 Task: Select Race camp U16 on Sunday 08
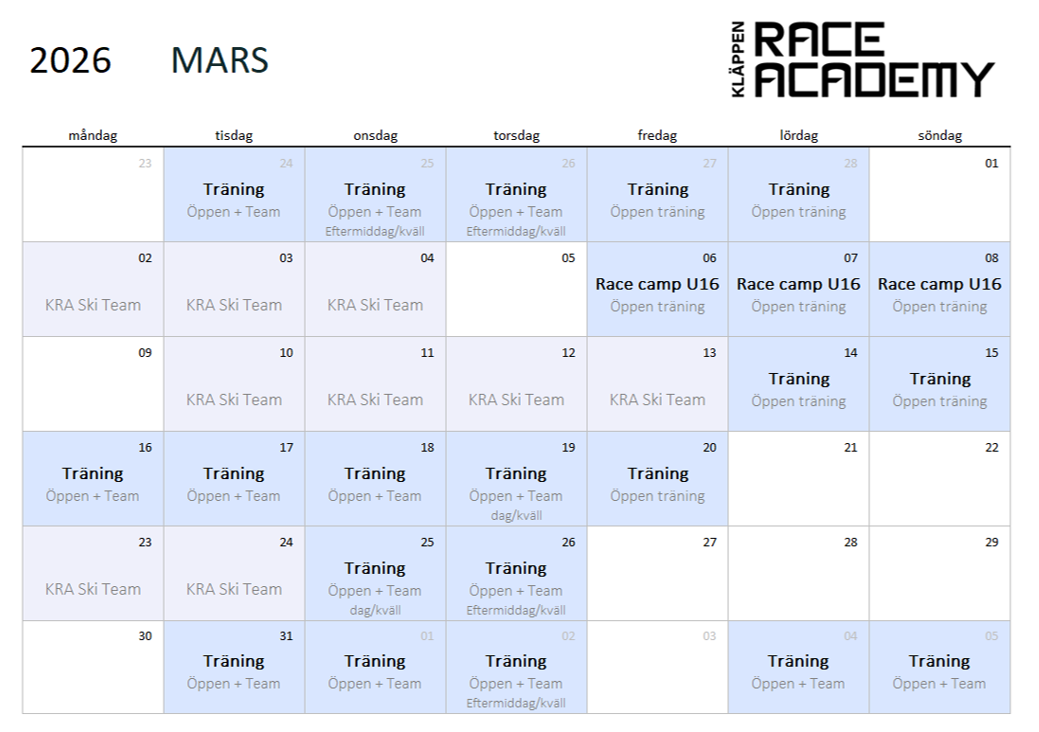939,284
